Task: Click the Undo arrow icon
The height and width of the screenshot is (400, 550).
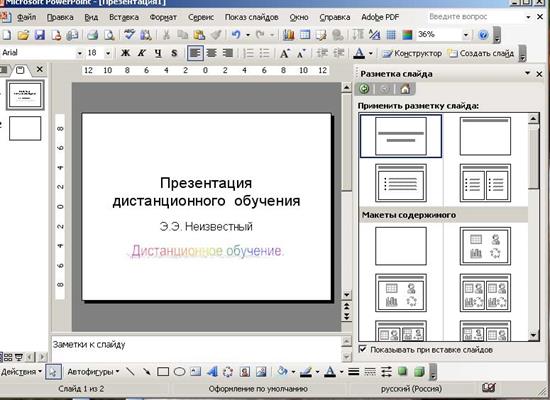Action: tap(236, 35)
